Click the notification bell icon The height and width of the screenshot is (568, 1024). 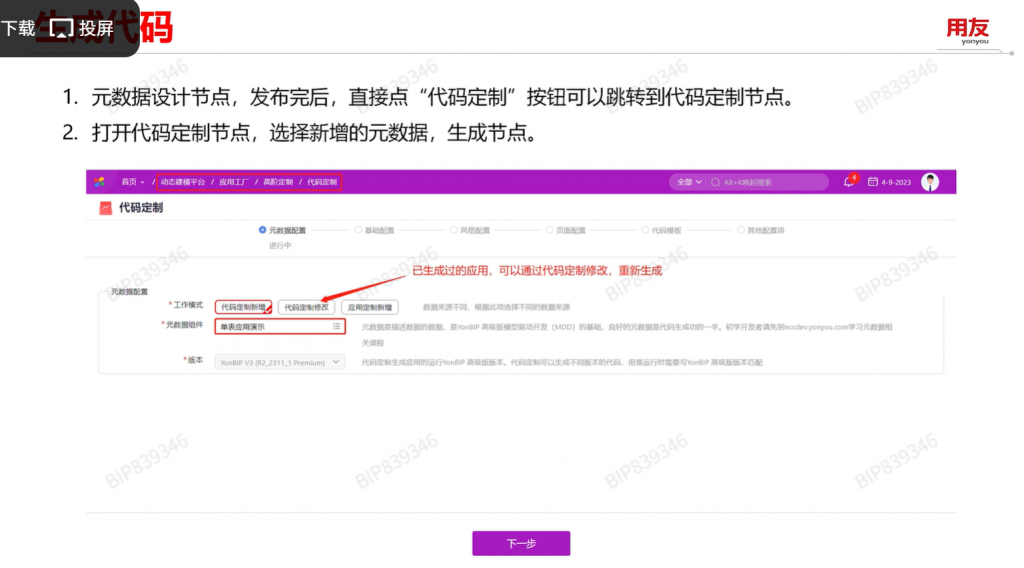(849, 182)
